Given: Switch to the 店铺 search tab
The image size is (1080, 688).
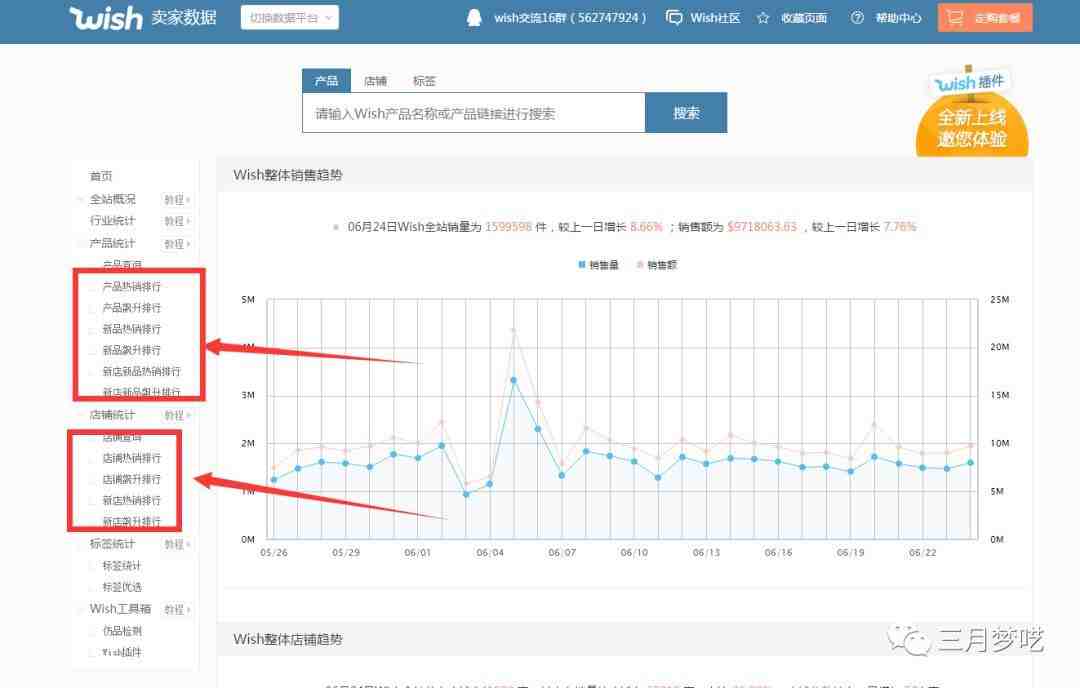Looking at the screenshot, I should pyautogui.click(x=375, y=81).
